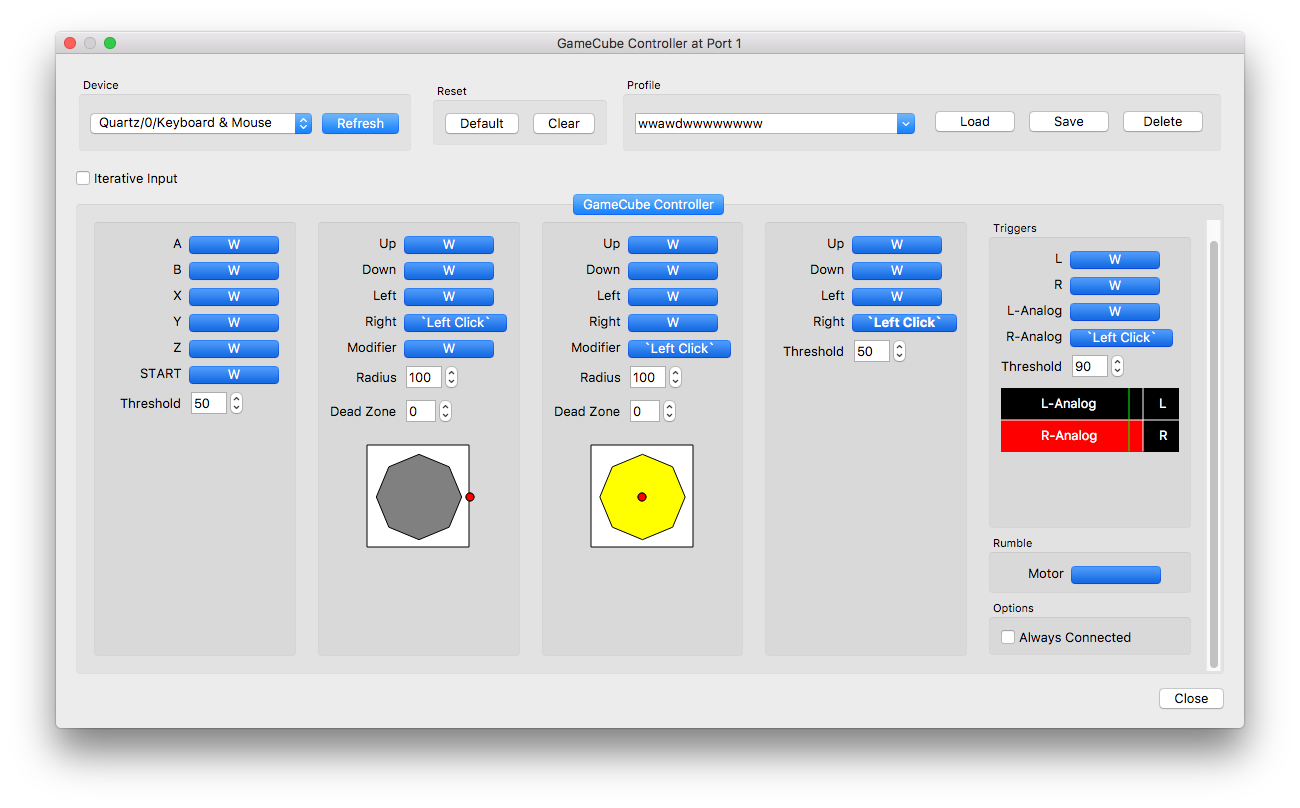Click Dead Zone field in yellow octagon group
Screen dimensions: 1300x808
[x=645, y=411]
